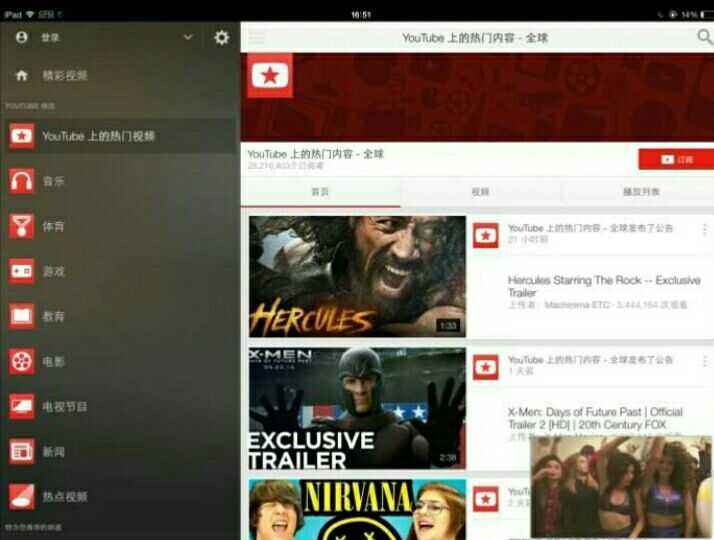Open 'X-Men: Days of Future Past' title
Screen dimensions: 714x540
point(595,418)
